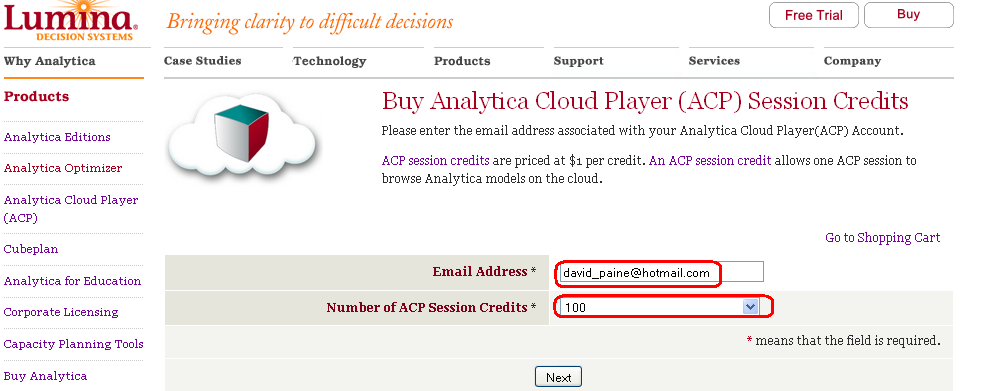Click the Email Address input field
This screenshot has width=984, height=391.
[x=660, y=272]
